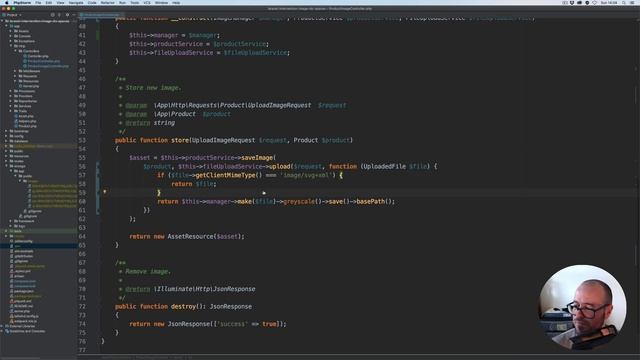Viewport: 640px width, 360px height.
Task: Collapse the project root folder
Action: (x=3, y=21)
